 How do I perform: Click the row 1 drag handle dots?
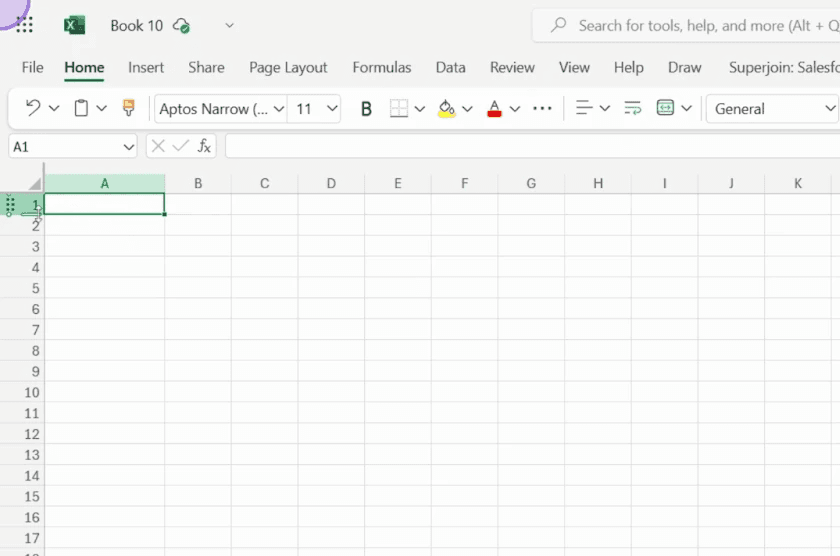pyautogui.click(x=10, y=205)
